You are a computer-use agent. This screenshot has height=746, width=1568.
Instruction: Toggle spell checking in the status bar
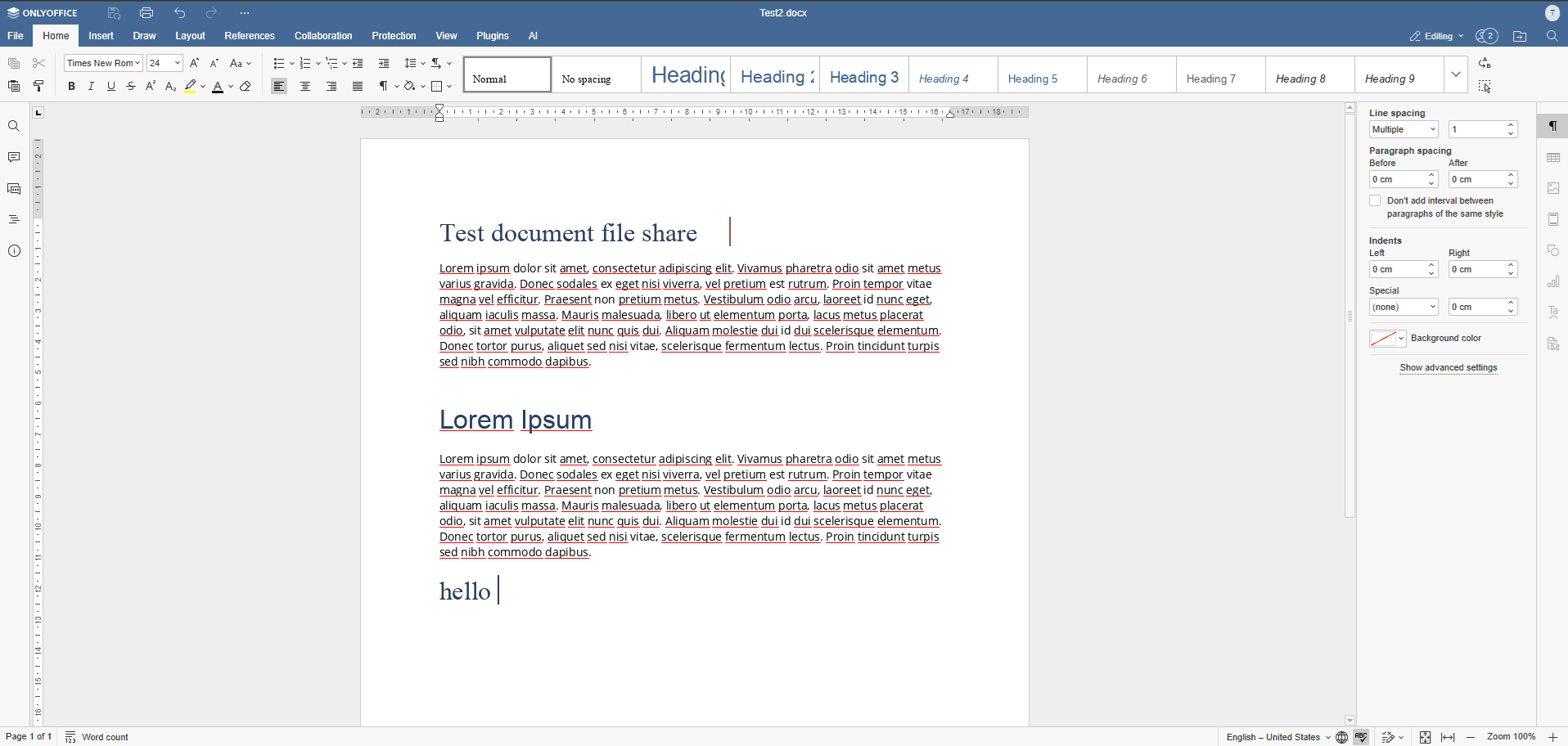point(1362,737)
